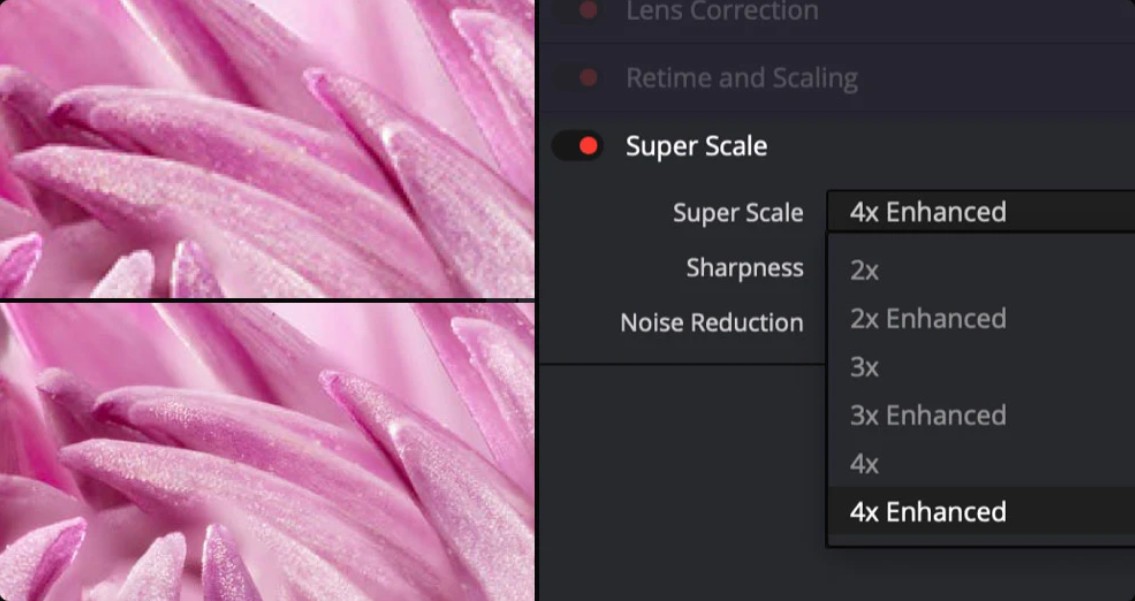Open the Super Scale dropdown showing 4x Enhanced
Screen dimensions: 1135x601
980,212
